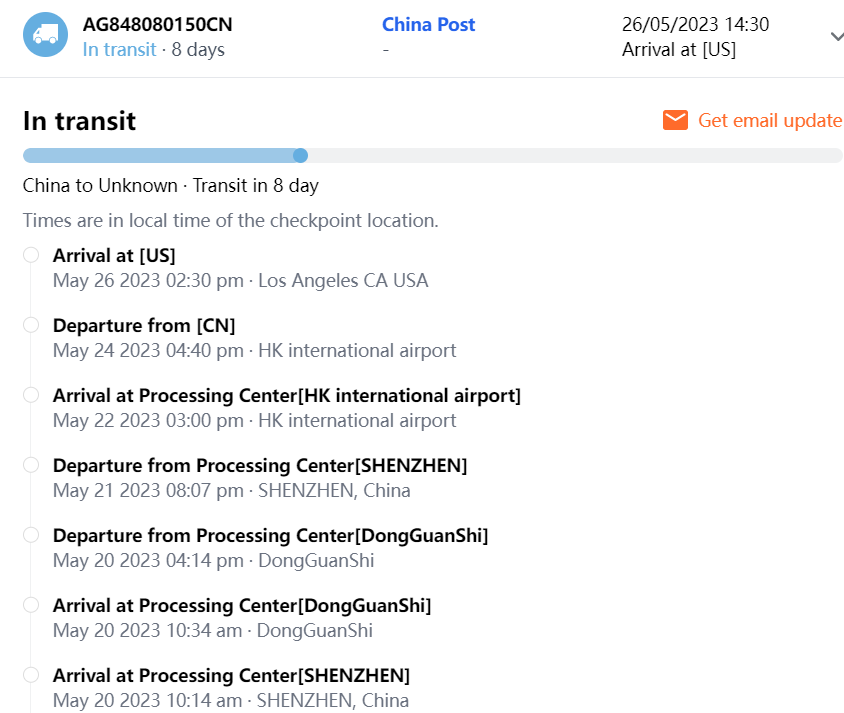Click the orange envelope email icon
The image size is (844, 713).
tap(676, 120)
